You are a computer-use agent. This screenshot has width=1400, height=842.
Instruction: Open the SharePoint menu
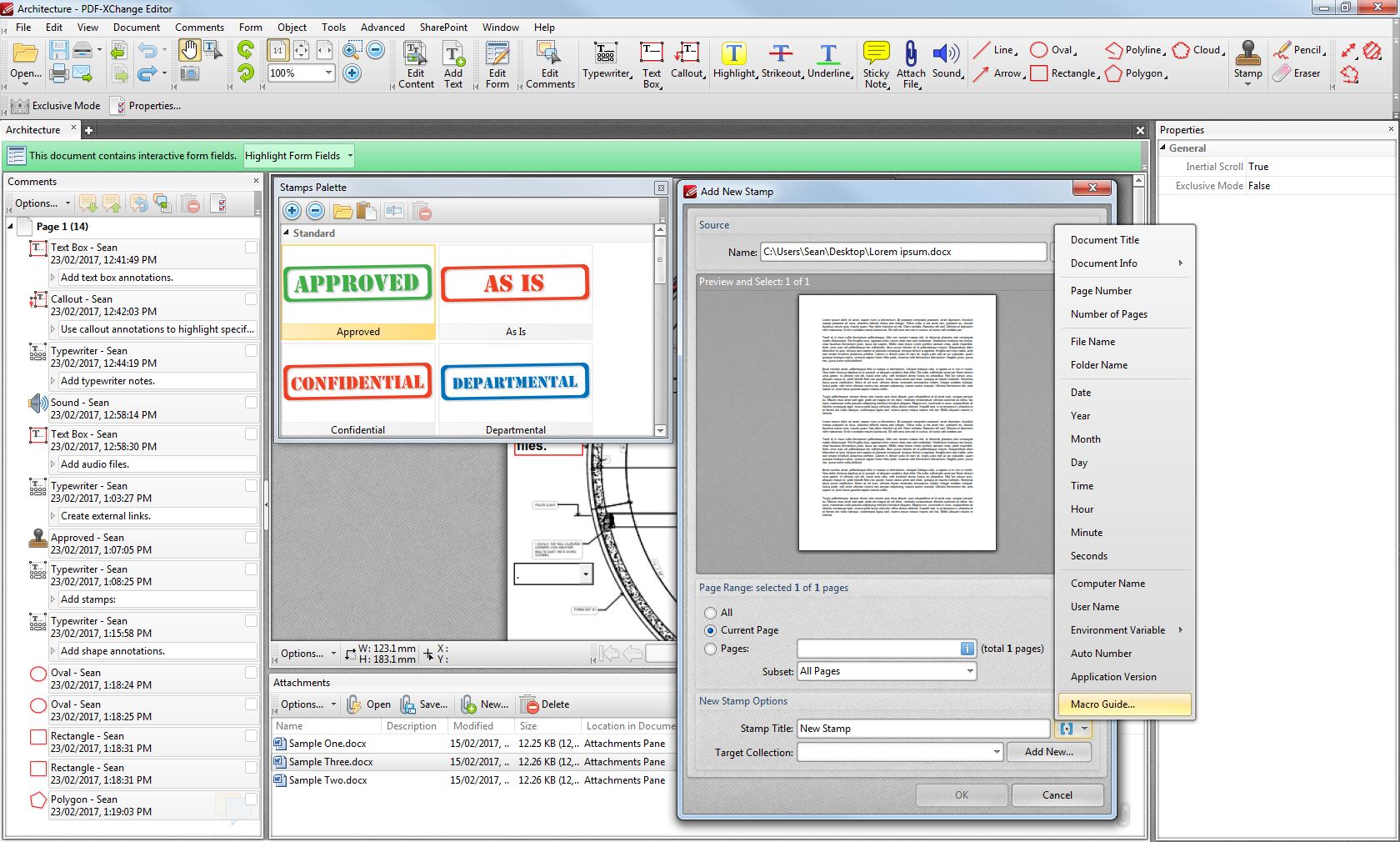click(443, 27)
